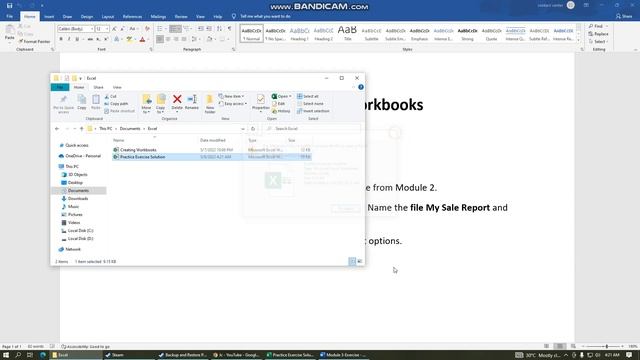Click Find in Word Editing group
This screenshot has height=360, width=640.
(596, 26)
